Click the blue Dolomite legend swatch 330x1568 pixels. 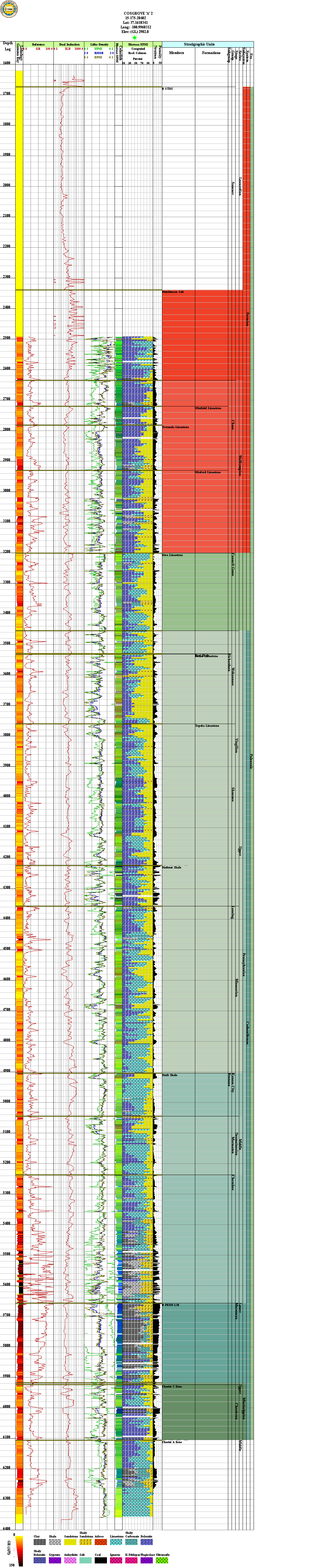pos(146,1542)
